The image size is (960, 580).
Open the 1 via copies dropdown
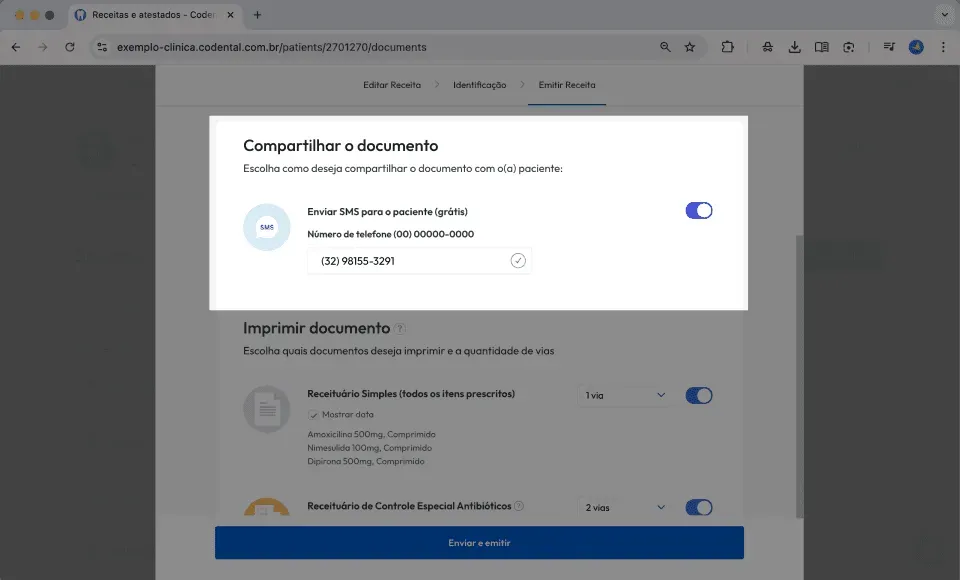click(x=624, y=396)
